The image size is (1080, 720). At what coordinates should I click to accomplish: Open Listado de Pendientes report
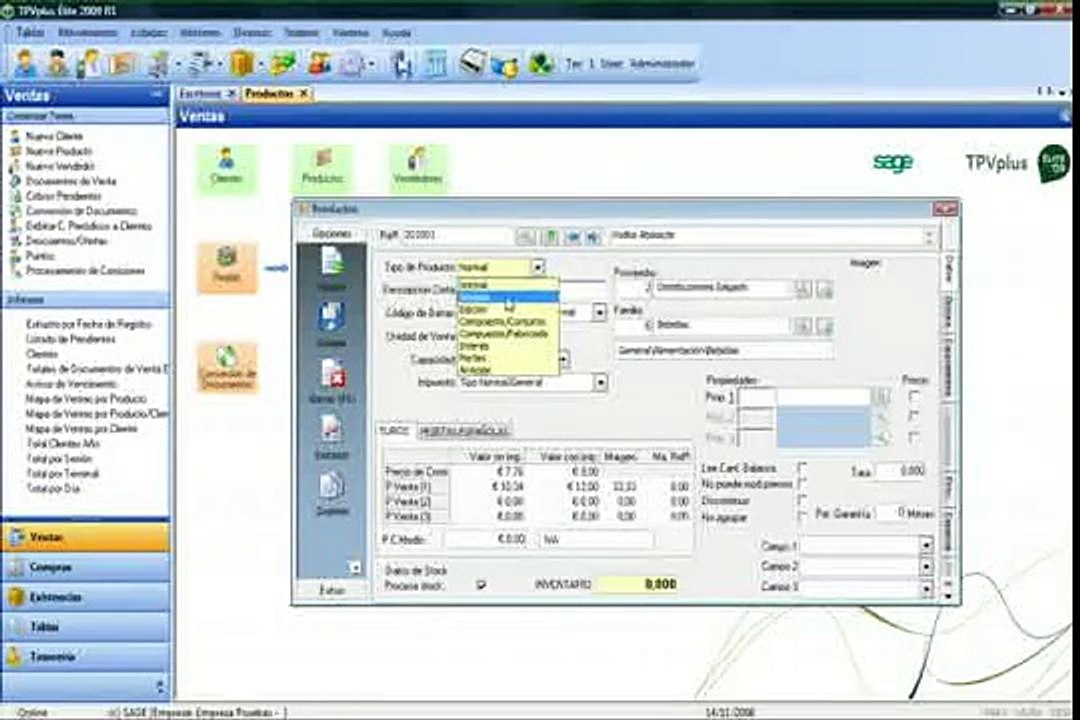71,339
